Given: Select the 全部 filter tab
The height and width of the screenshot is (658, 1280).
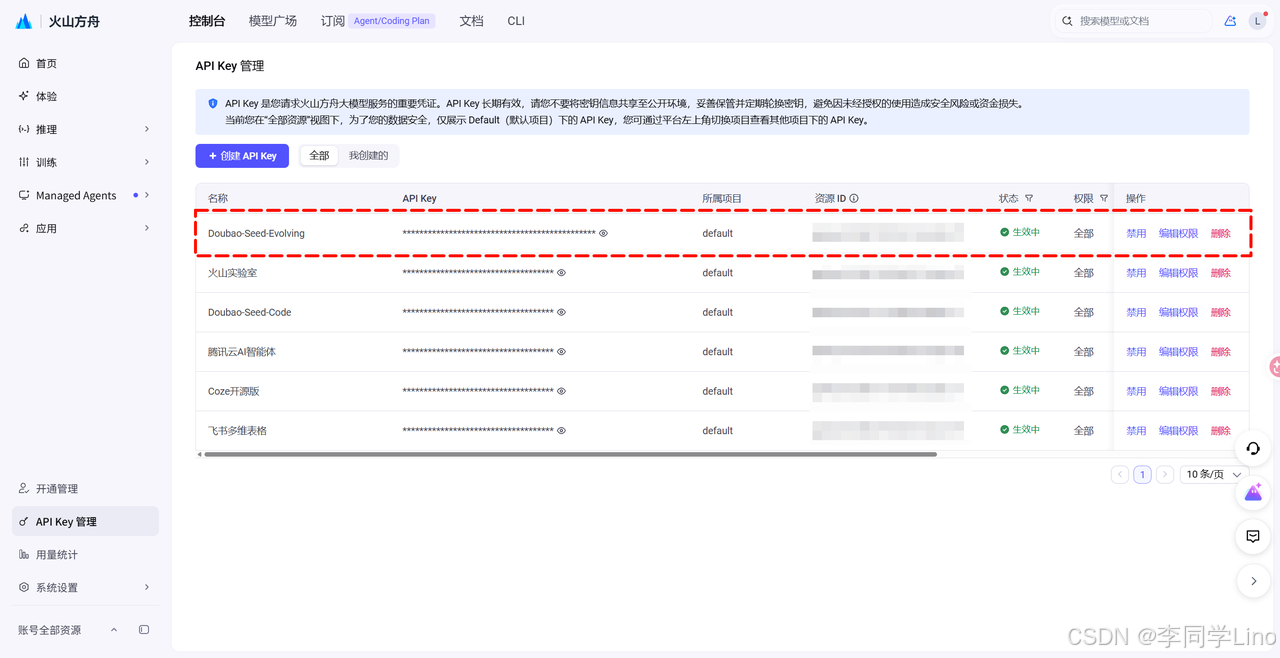Looking at the screenshot, I should click(x=319, y=156).
